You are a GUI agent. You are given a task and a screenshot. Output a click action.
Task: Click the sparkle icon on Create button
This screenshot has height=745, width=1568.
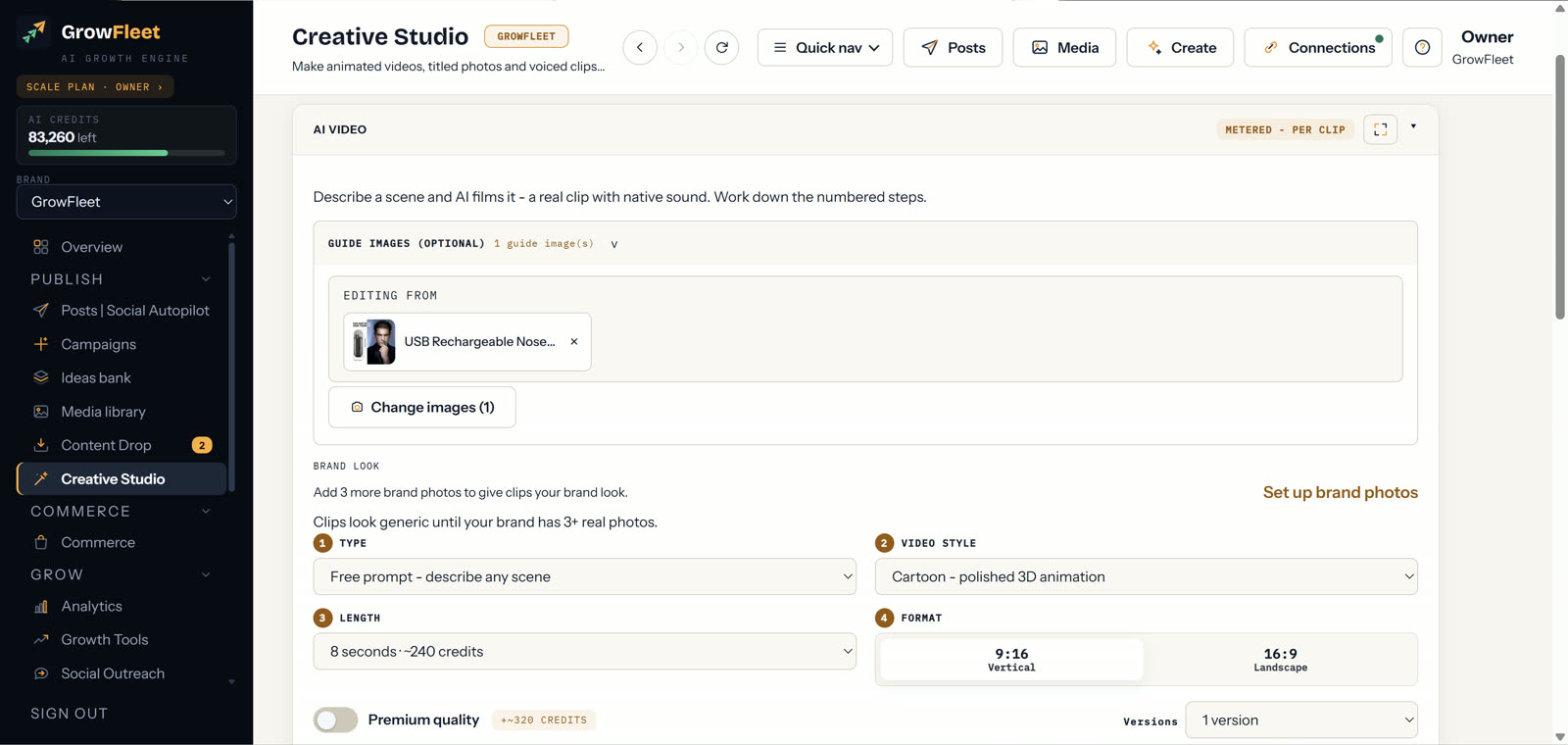[1154, 47]
